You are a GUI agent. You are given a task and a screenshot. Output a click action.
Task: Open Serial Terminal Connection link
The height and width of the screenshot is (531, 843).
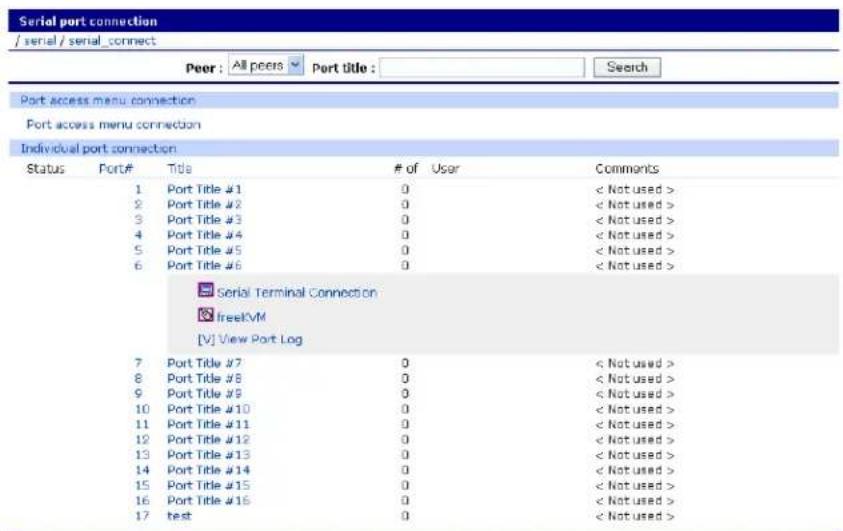(296, 292)
